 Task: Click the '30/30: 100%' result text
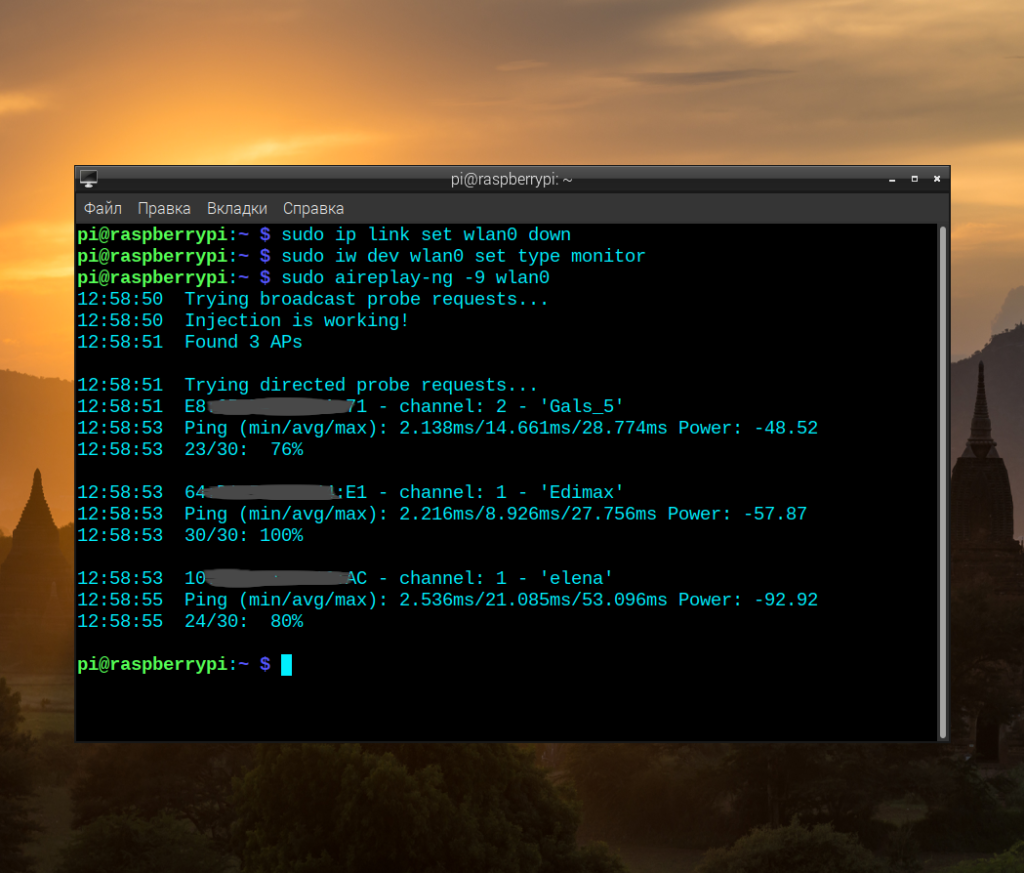pyautogui.click(x=243, y=535)
